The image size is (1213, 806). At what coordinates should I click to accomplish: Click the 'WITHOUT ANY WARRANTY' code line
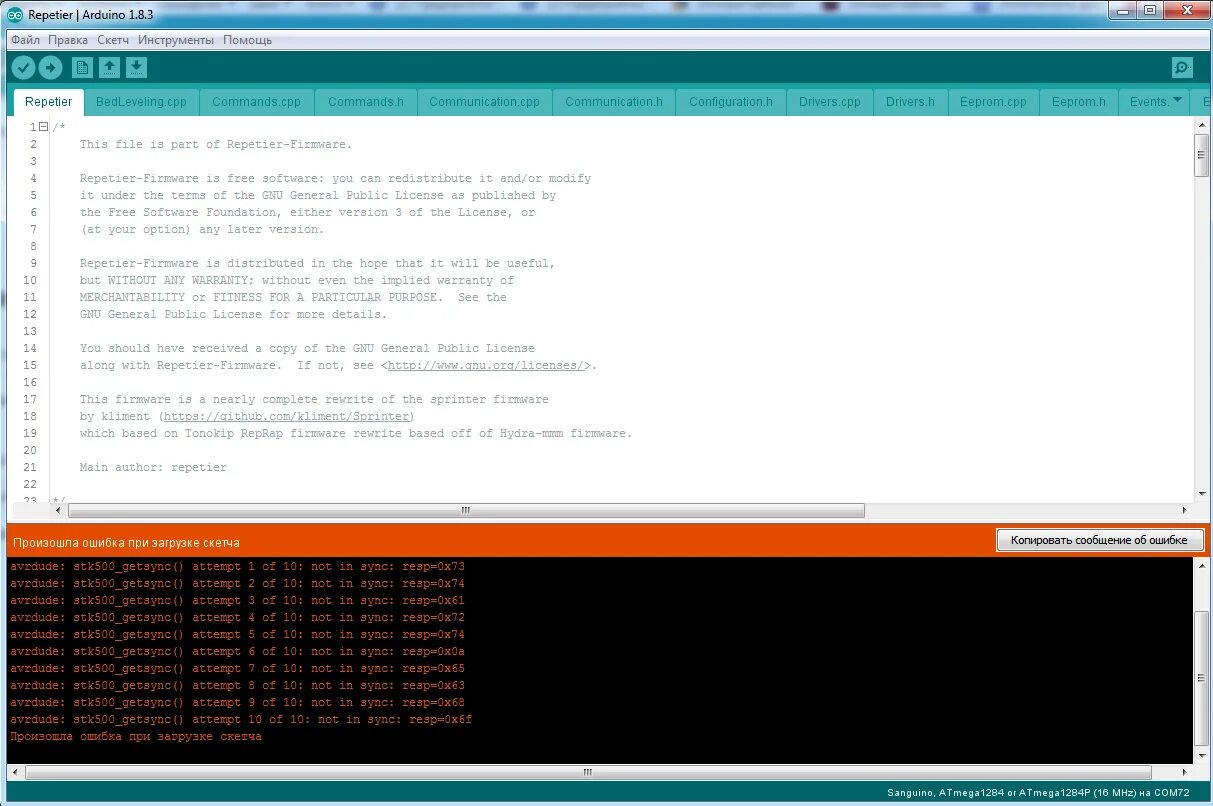(x=297, y=280)
